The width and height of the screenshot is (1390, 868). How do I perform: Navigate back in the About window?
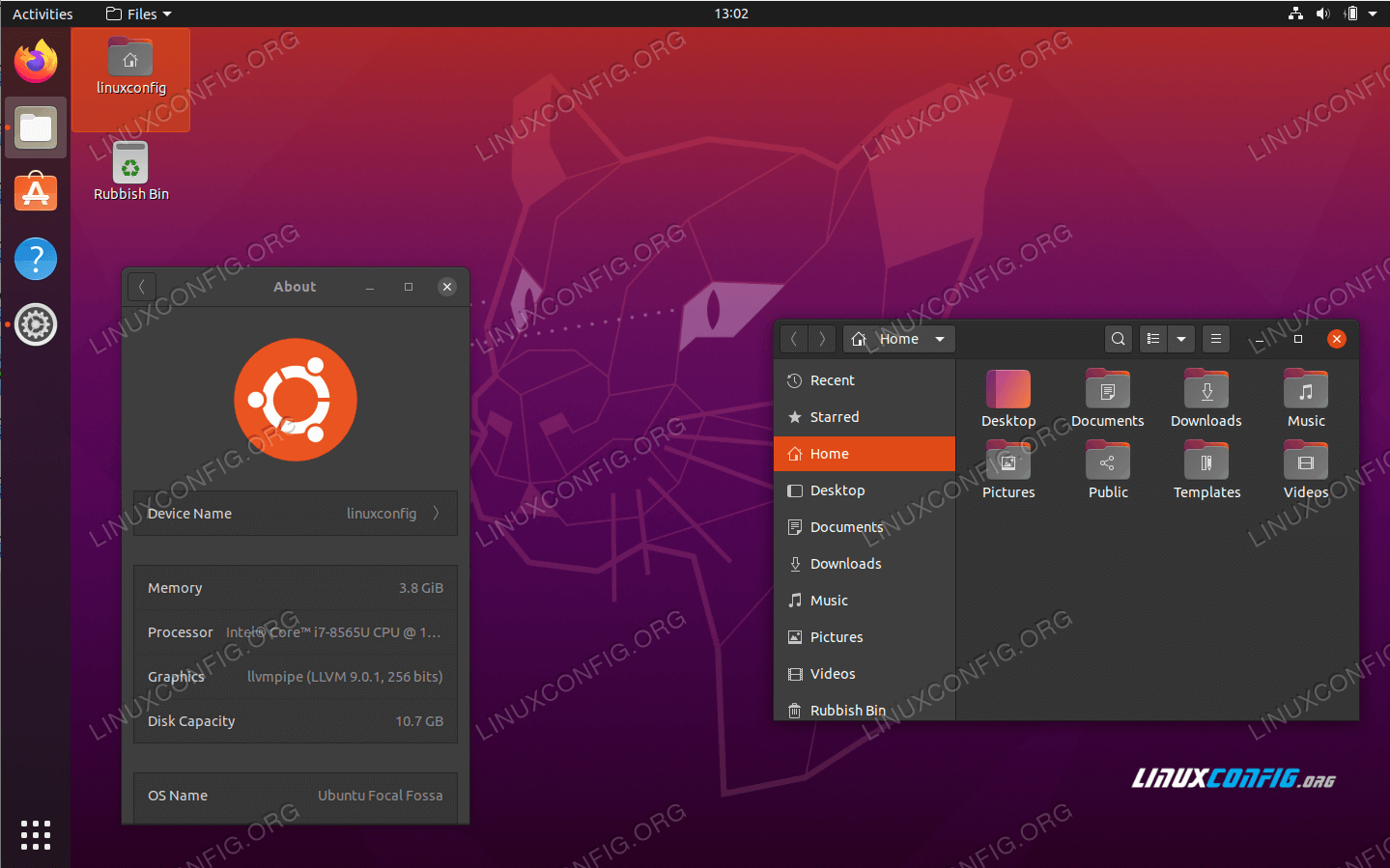pyautogui.click(x=141, y=286)
